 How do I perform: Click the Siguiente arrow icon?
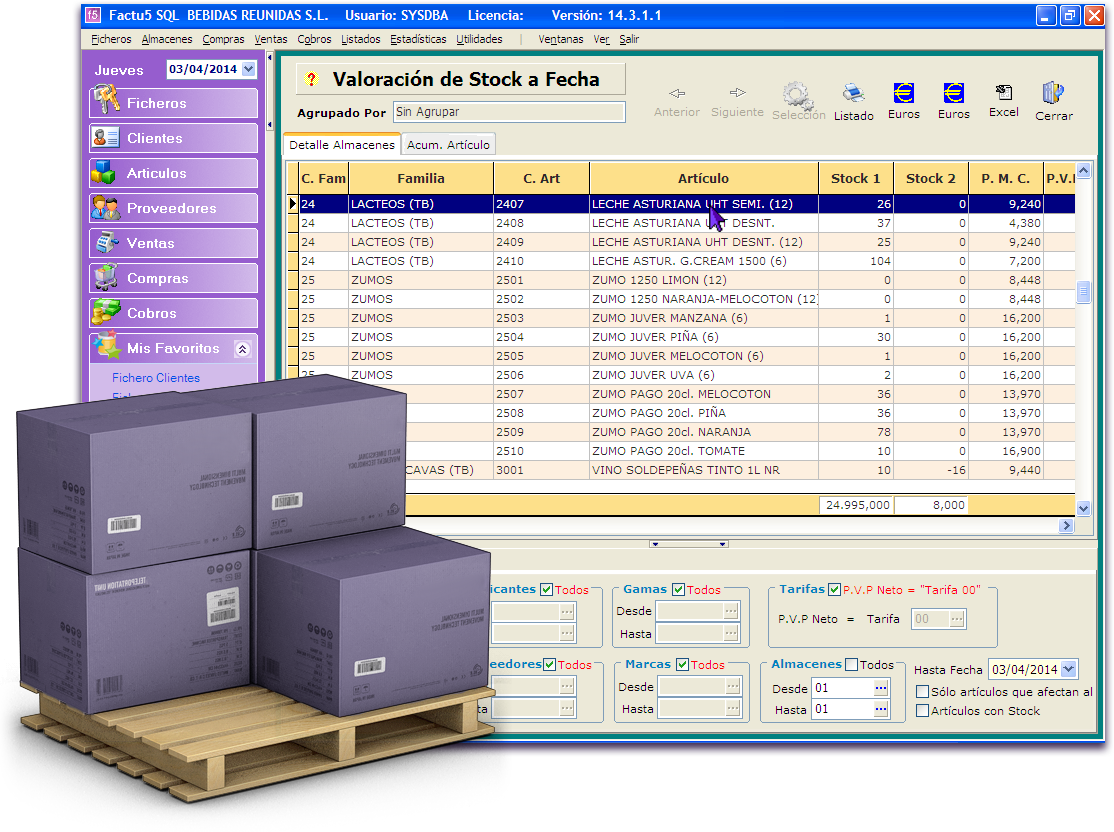tap(737, 92)
